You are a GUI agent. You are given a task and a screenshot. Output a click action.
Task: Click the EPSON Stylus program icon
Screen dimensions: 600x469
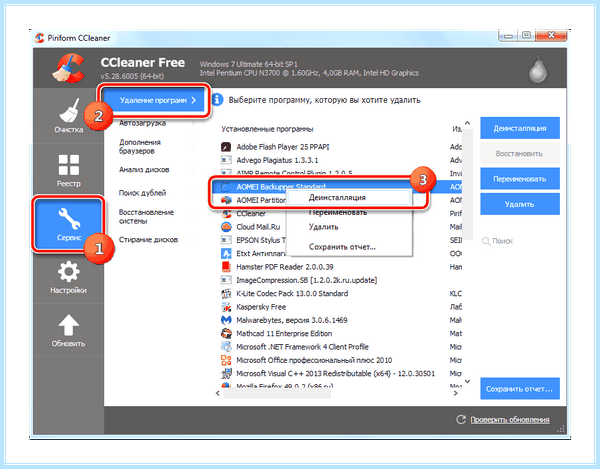pyautogui.click(x=226, y=240)
